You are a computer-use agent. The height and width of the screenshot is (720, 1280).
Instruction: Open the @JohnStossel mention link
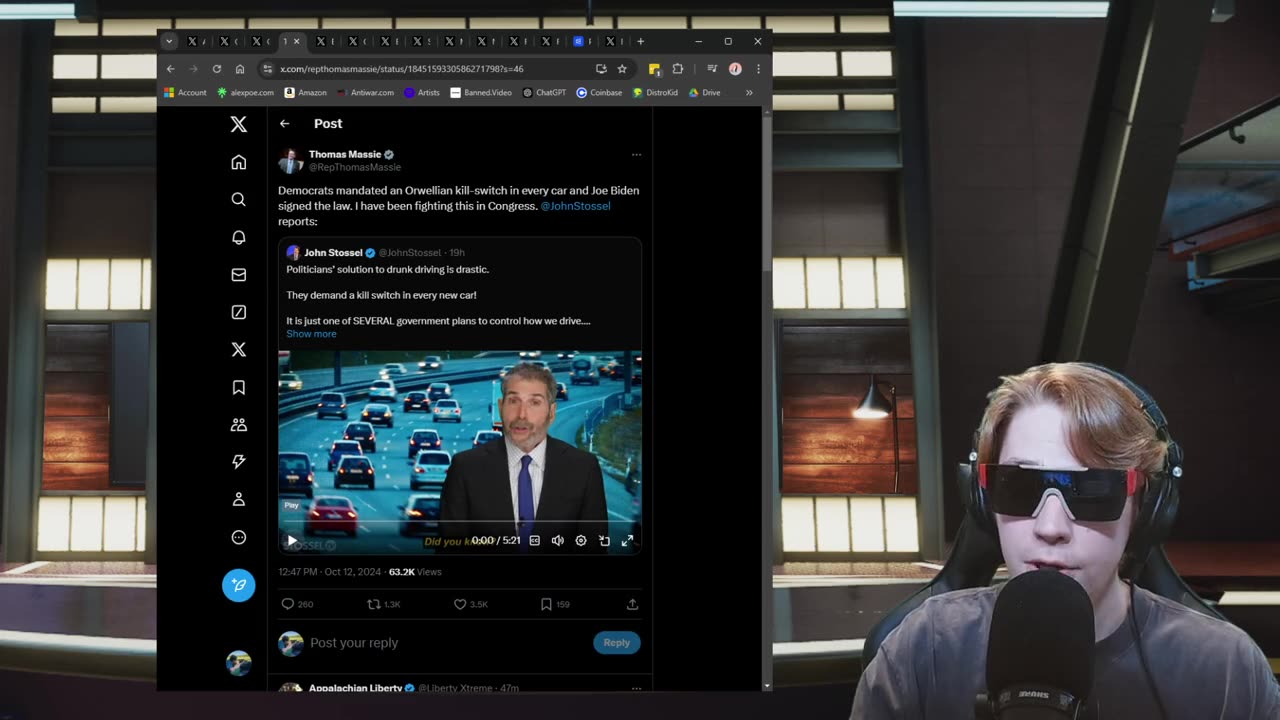(575, 206)
